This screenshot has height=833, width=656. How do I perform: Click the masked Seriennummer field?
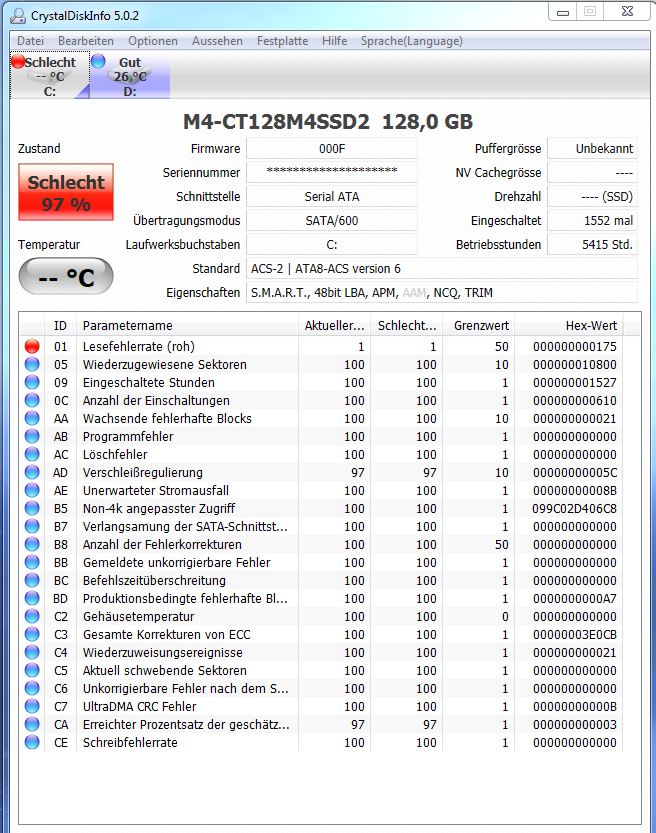332,172
